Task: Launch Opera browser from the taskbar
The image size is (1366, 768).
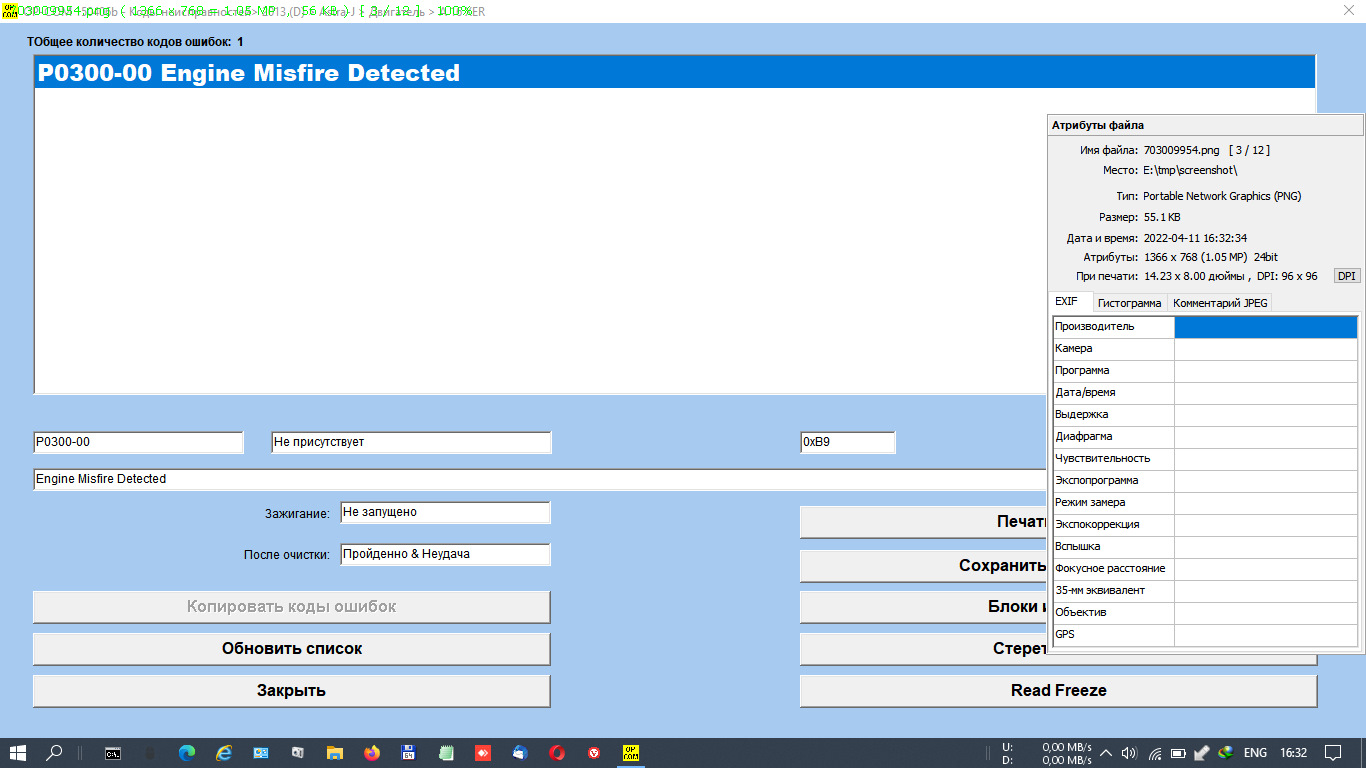Action: [556, 753]
